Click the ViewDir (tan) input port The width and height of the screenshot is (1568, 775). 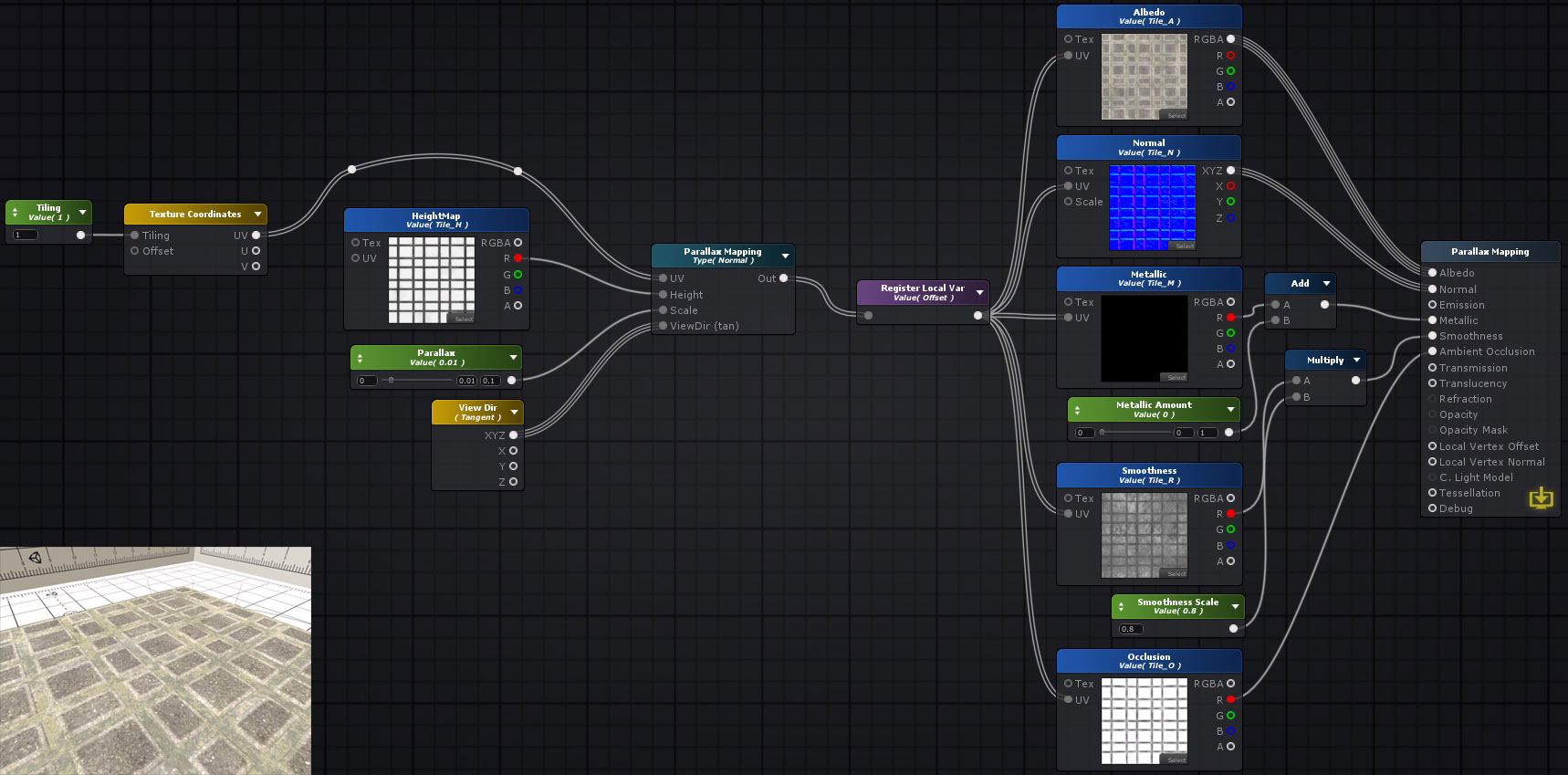click(663, 326)
